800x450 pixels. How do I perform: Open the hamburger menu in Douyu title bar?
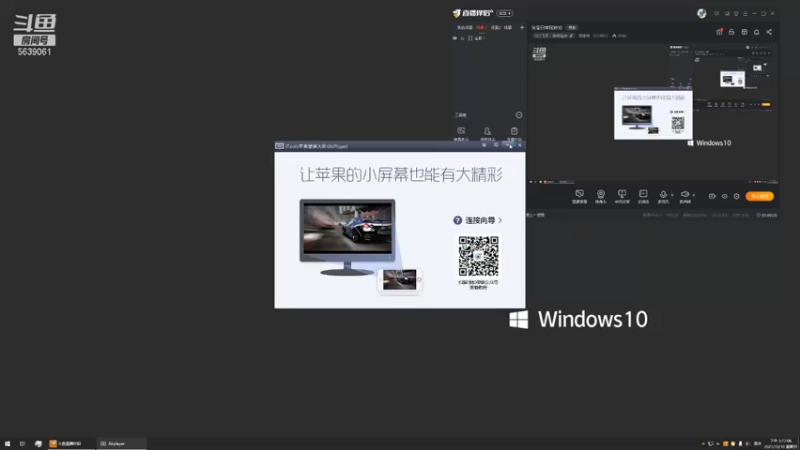tap(745, 13)
